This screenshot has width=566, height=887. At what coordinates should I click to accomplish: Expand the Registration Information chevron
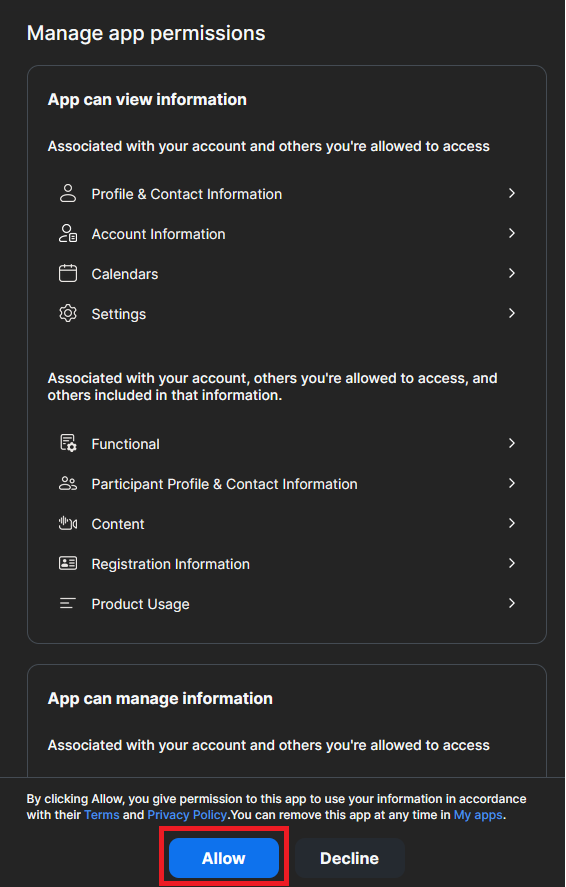pyautogui.click(x=512, y=563)
